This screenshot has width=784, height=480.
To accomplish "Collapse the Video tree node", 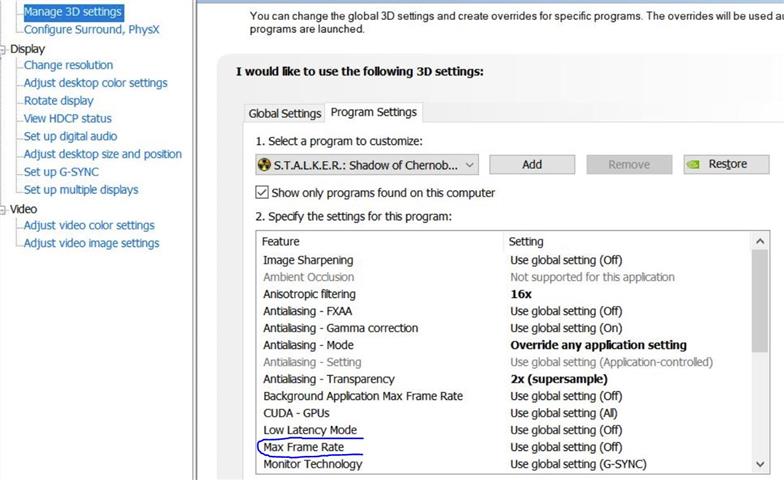I will 3,210.
